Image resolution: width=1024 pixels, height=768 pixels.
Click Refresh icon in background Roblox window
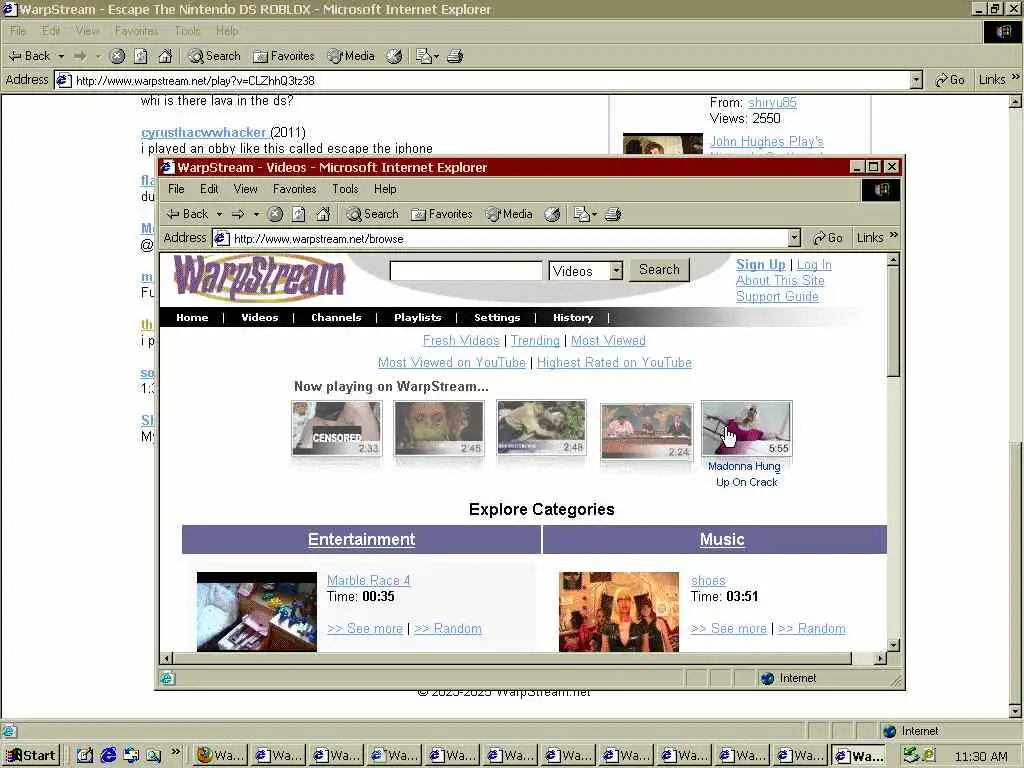(x=141, y=56)
